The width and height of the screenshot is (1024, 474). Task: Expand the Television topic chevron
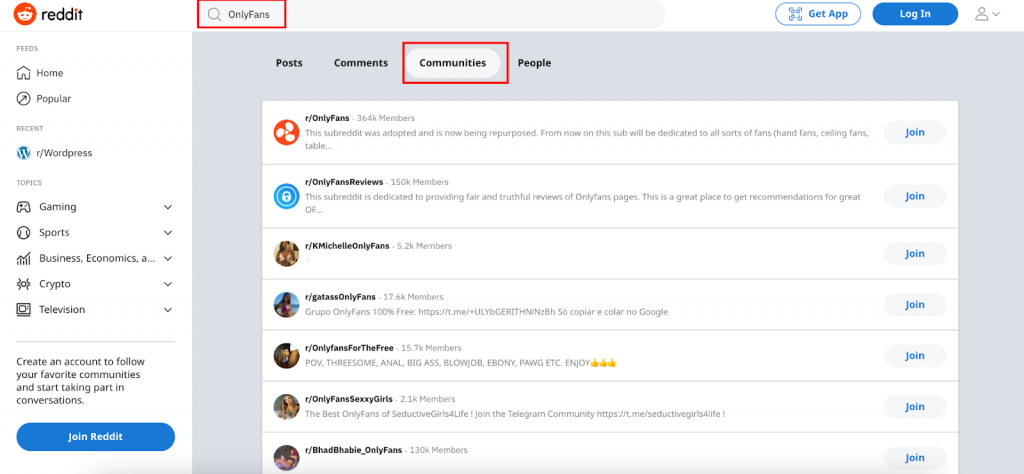[168, 309]
